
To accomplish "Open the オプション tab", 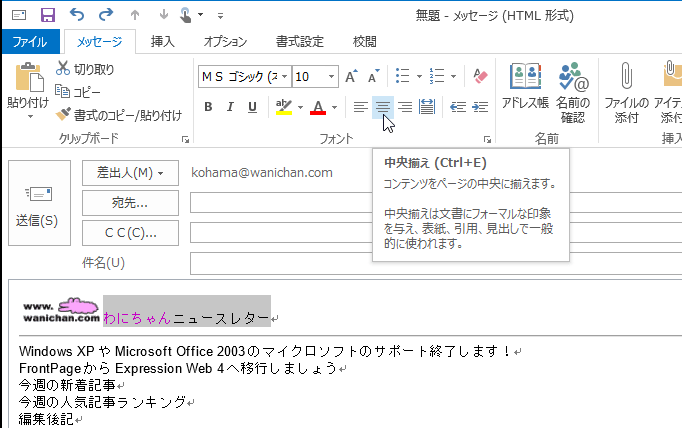I will (225, 42).
